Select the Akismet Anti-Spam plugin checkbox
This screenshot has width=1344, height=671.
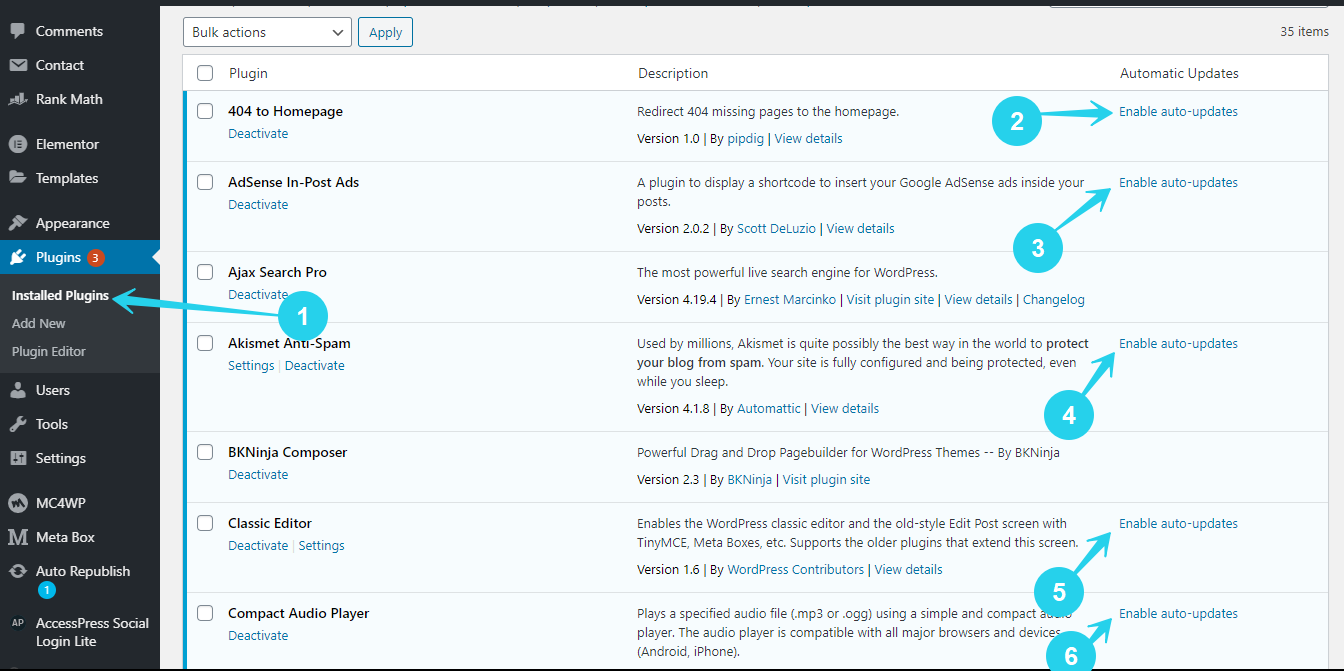click(x=205, y=343)
